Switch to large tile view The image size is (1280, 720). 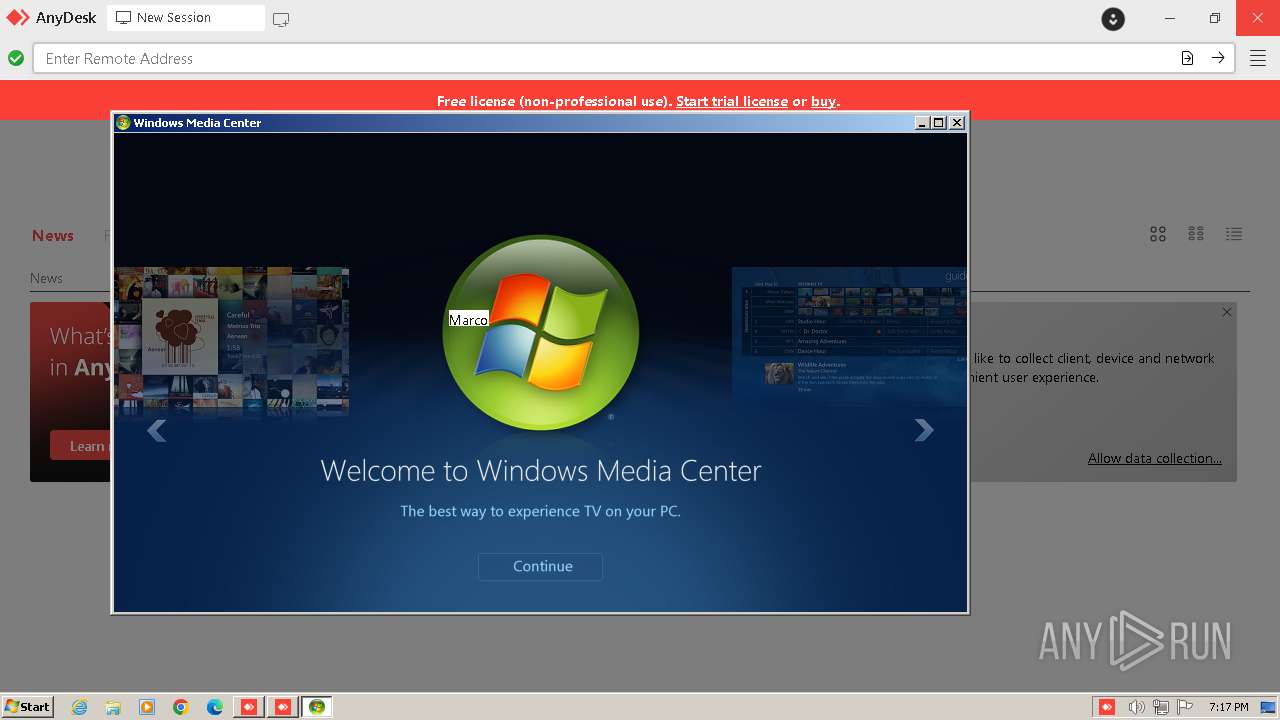(1158, 234)
